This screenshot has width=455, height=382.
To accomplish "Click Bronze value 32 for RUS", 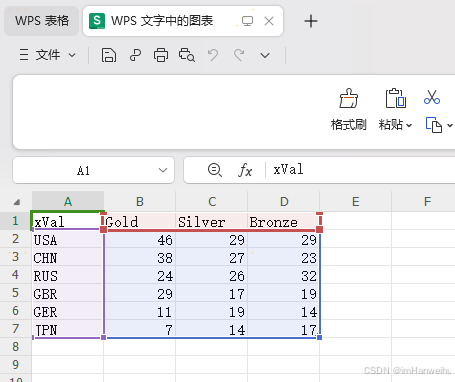I will pyautogui.click(x=284, y=276).
